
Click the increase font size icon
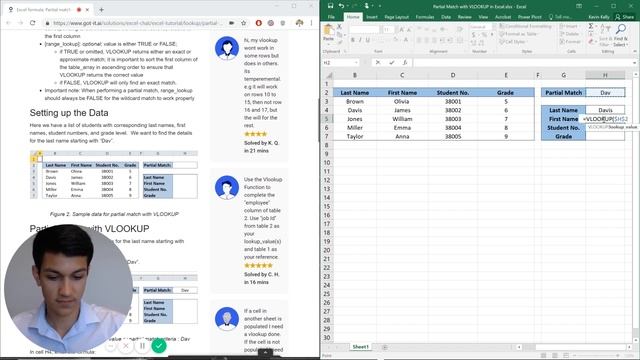tap(402, 30)
